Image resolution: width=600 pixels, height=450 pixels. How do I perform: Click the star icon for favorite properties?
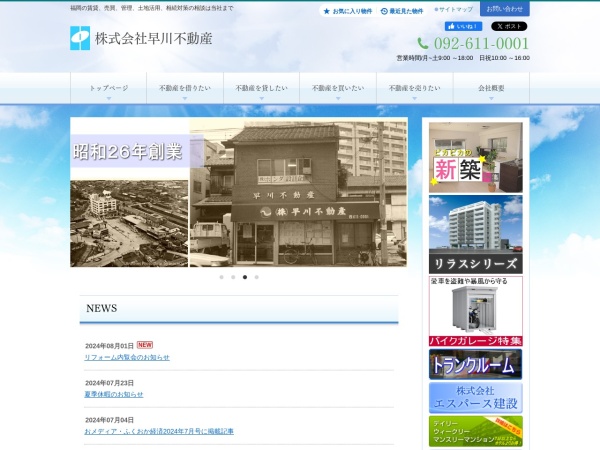pos(326,11)
